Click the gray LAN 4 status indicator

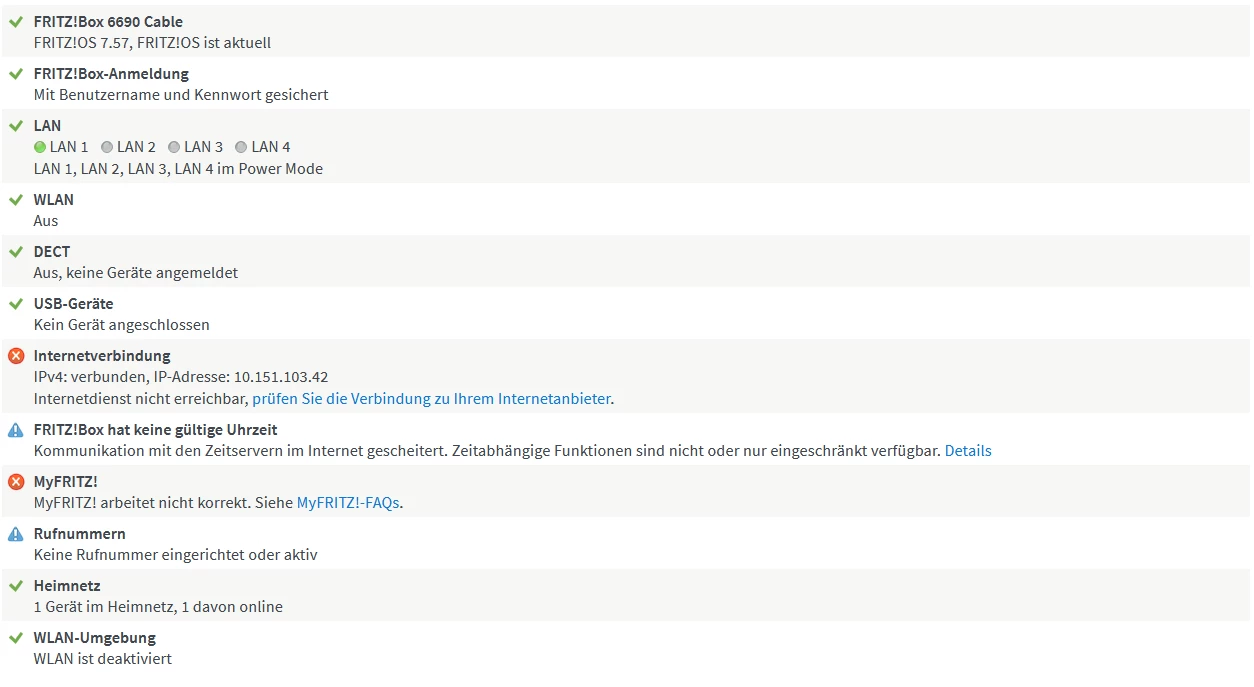[x=241, y=147]
